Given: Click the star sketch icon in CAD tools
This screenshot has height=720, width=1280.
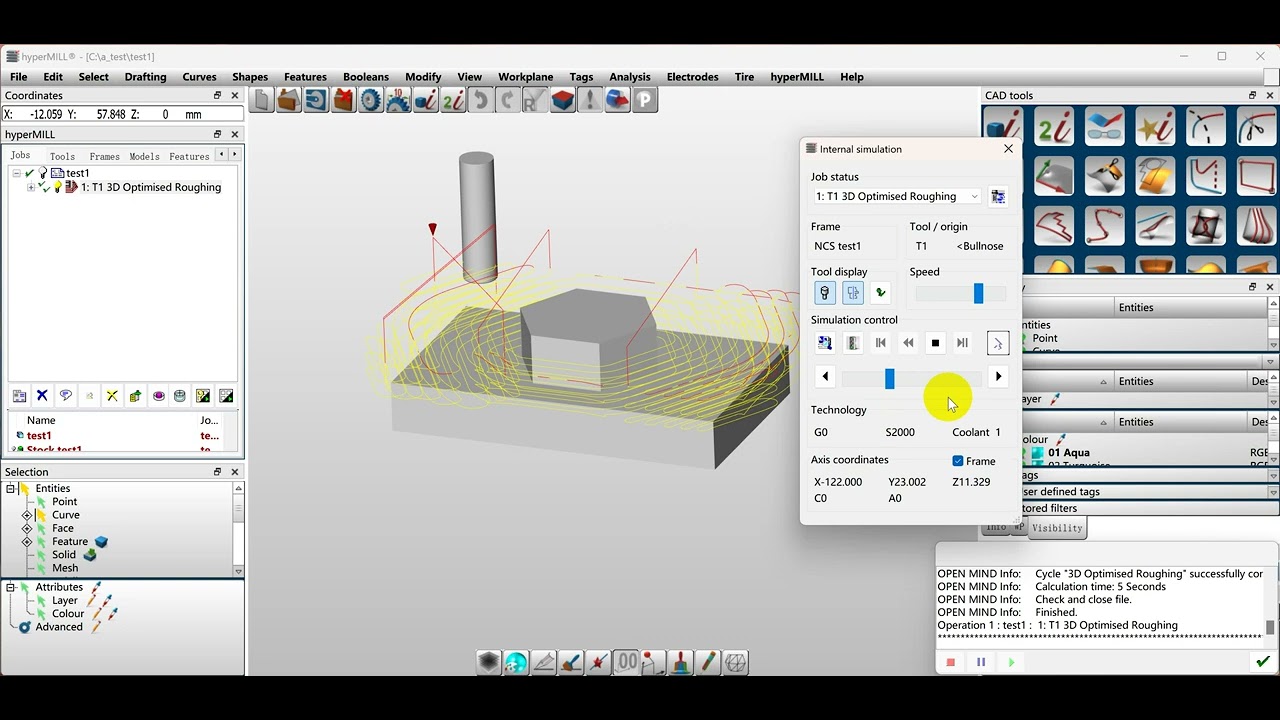Looking at the screenshot, I should tap(1155, 127).
